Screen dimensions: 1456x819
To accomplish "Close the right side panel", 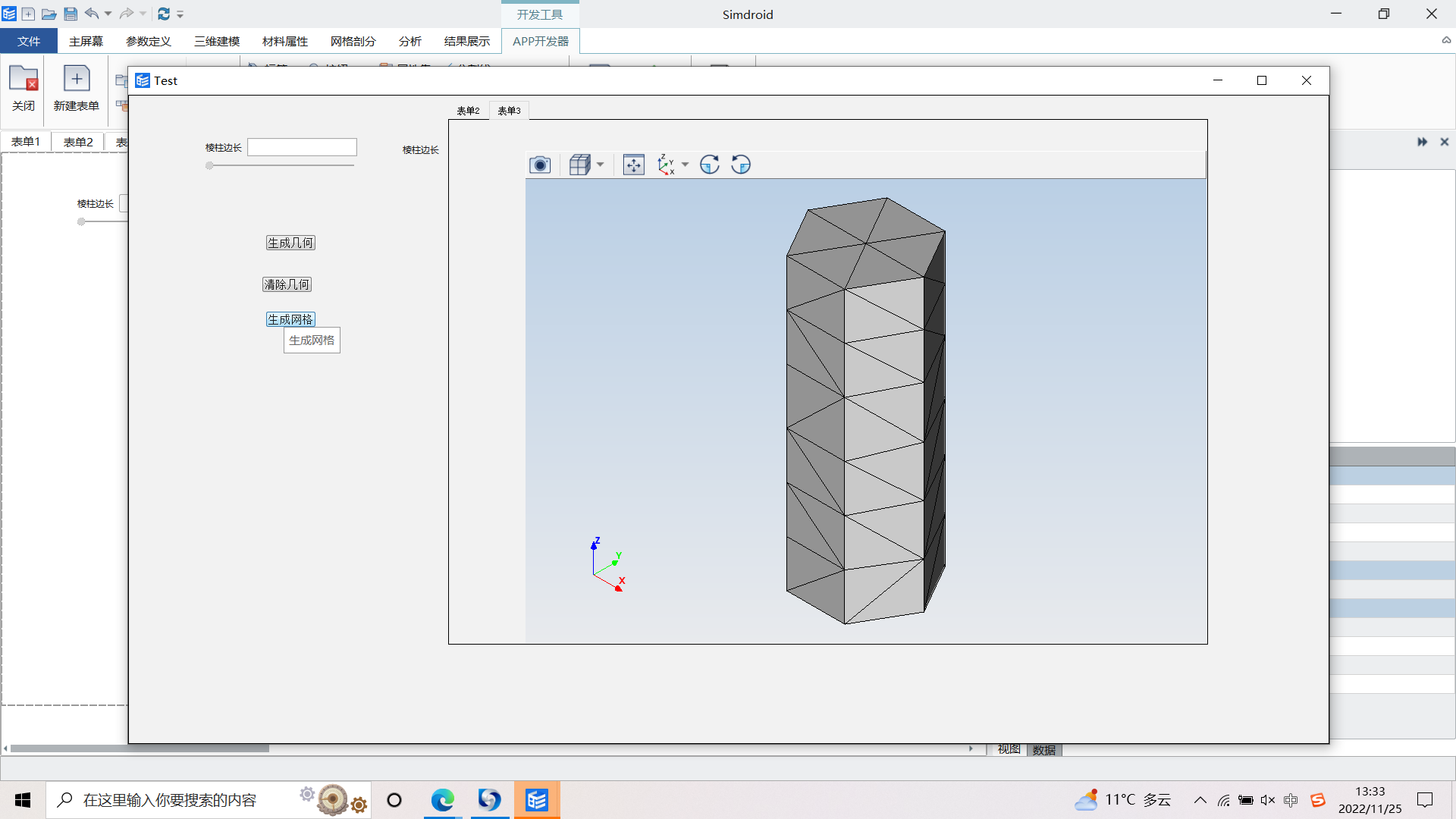I will click(1445, 142).
